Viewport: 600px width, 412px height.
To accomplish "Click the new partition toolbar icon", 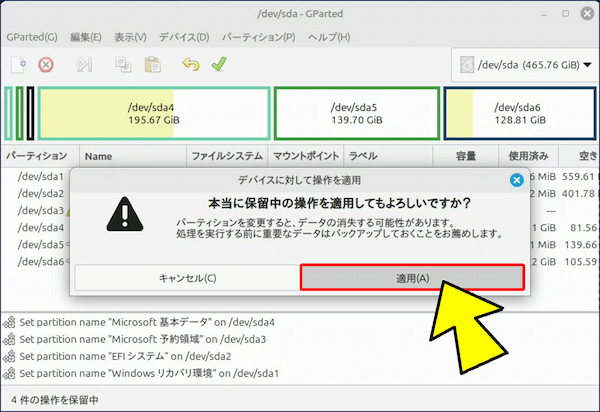I will (x=18, y=65).
